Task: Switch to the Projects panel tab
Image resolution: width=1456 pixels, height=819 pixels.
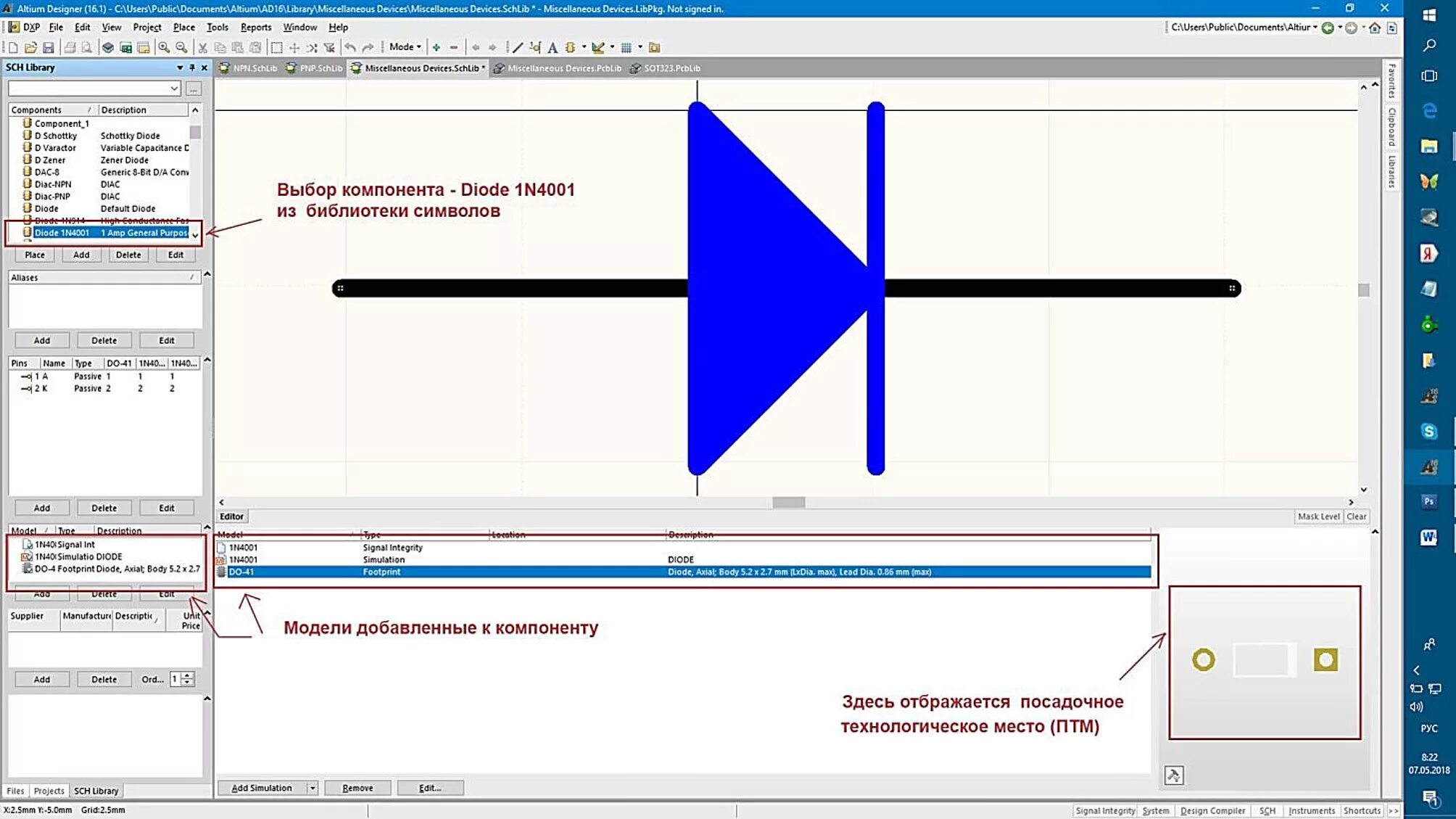Action: click(49, 791)
